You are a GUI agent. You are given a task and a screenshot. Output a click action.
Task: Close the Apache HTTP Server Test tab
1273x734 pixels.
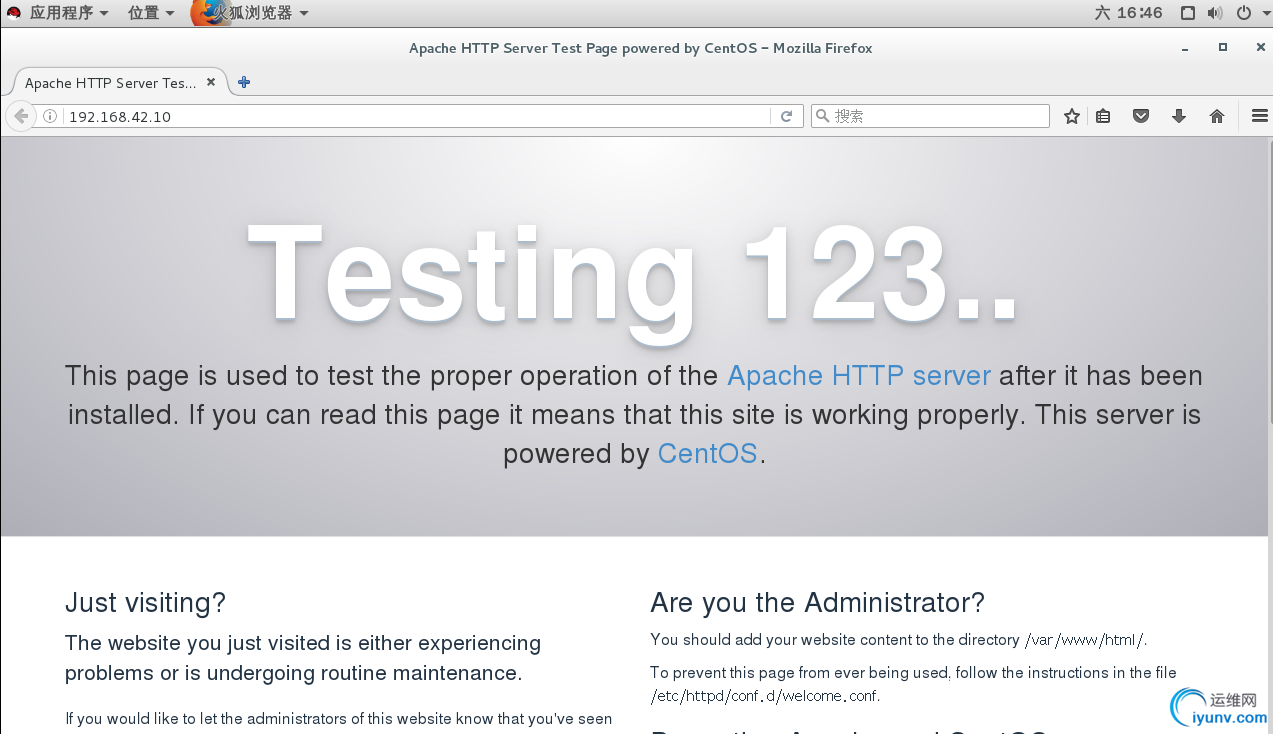pos(211,82)
